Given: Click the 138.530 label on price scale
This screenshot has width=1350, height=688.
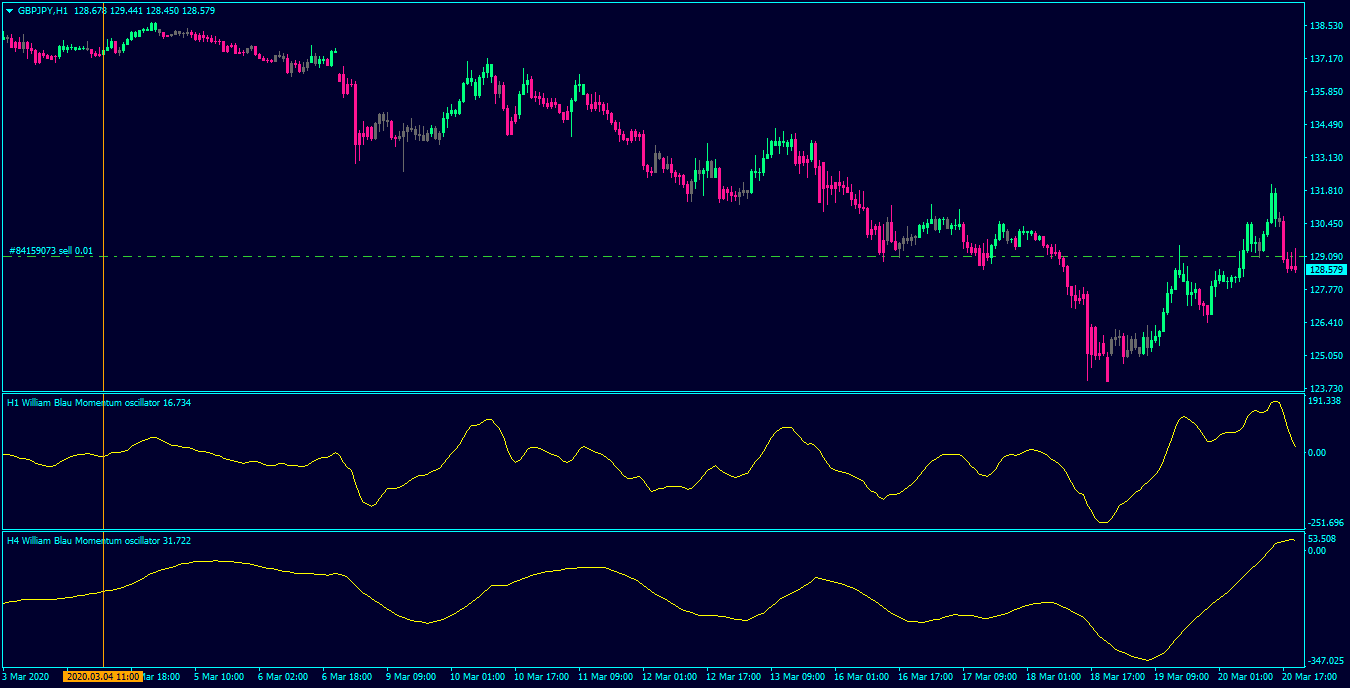Looking at the screenshot, I should click(1325, 26).
